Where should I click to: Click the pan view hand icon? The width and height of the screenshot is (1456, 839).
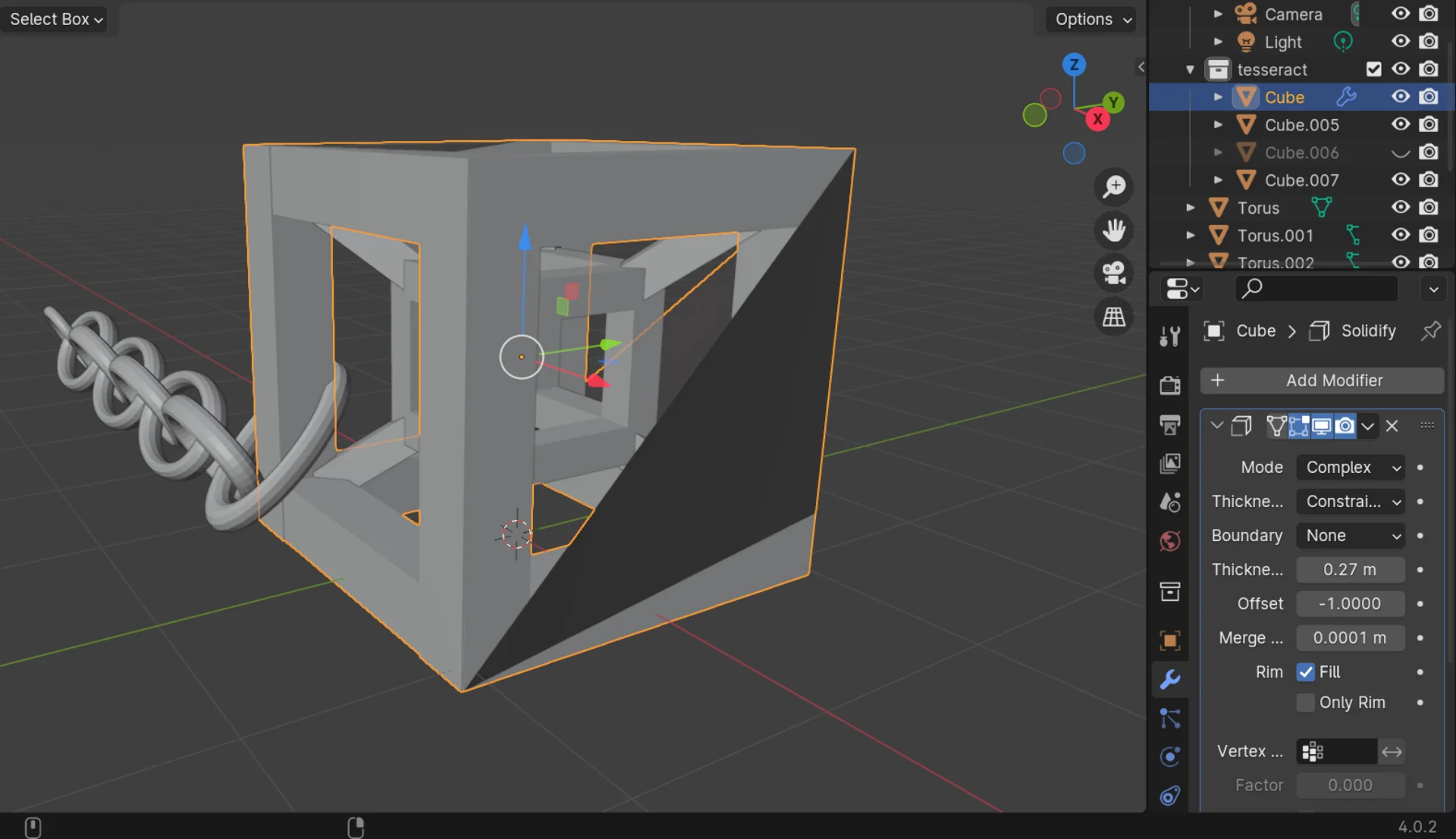(1113, 230)
